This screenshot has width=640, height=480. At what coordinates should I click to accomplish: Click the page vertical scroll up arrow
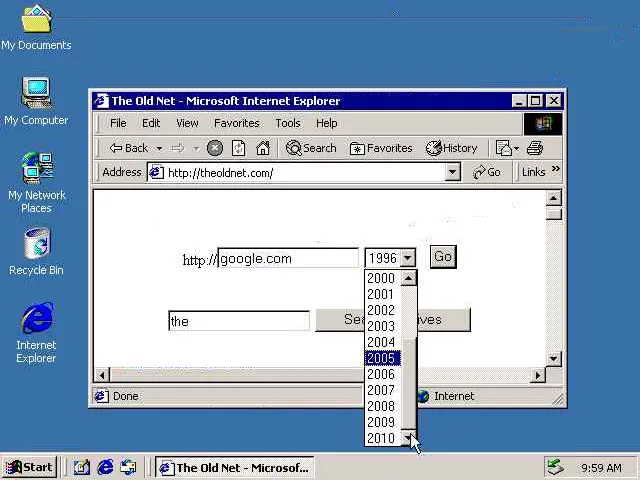click(x=553, y=198)
